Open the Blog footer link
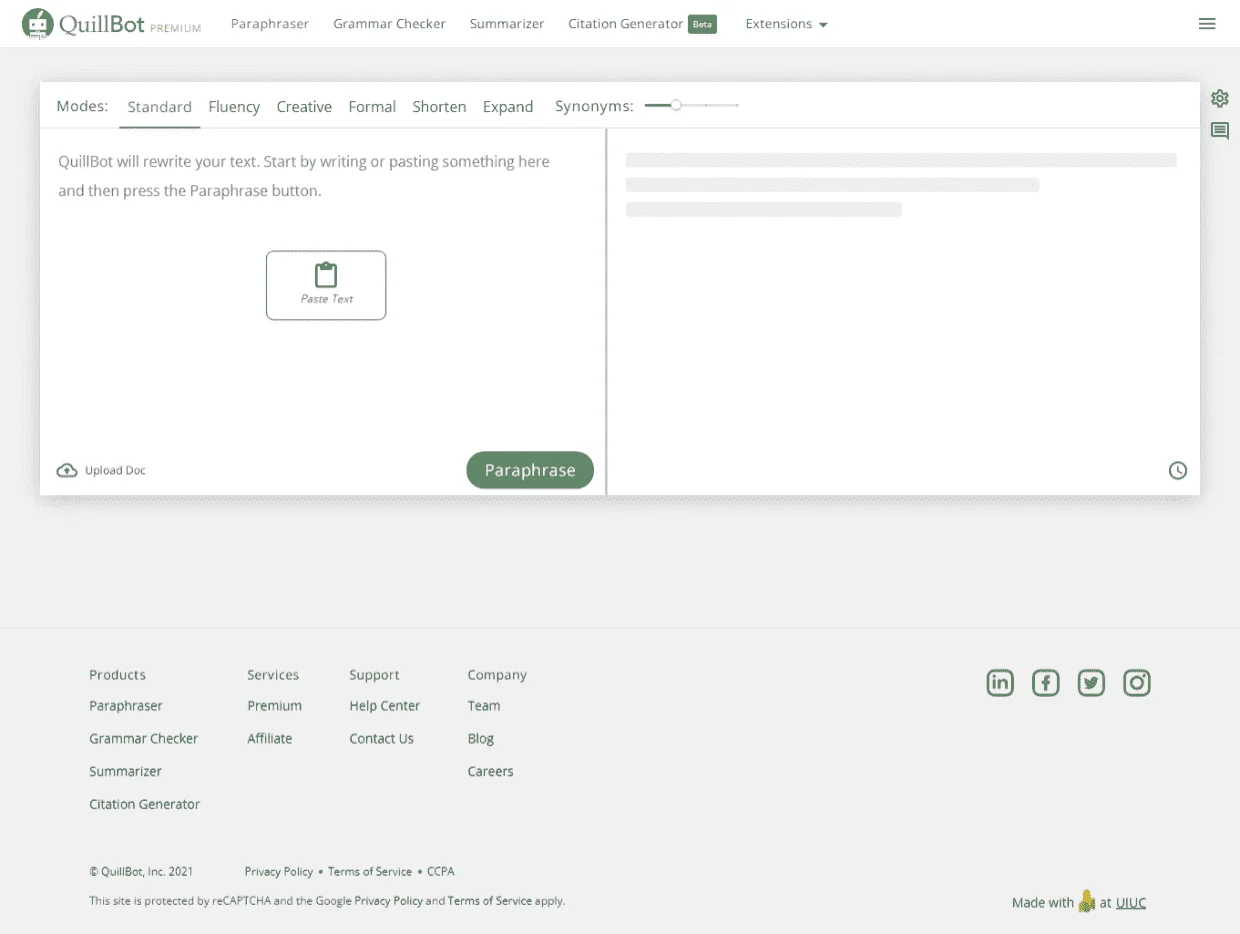Viewport: 1240px width, 934px height. [x=480, y=739]
